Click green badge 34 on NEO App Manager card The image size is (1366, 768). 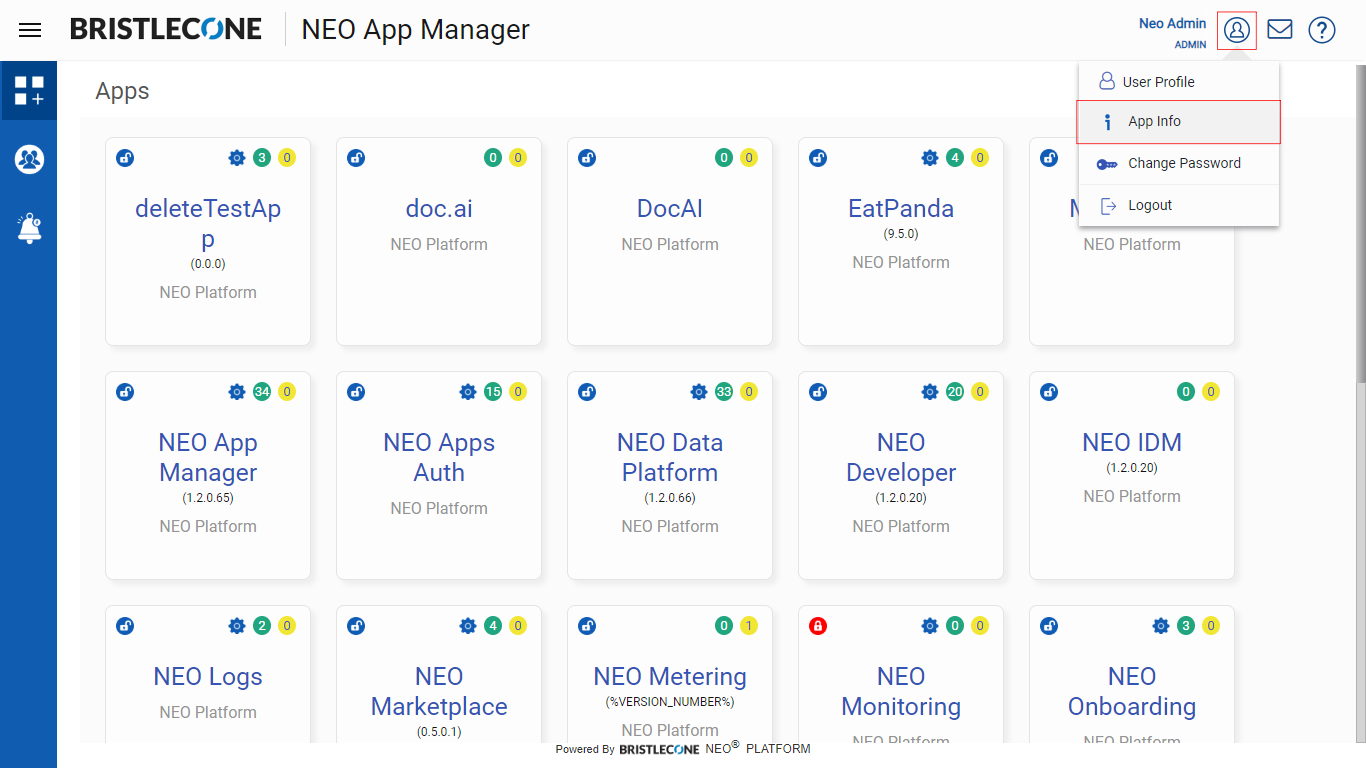coord(262,392)
